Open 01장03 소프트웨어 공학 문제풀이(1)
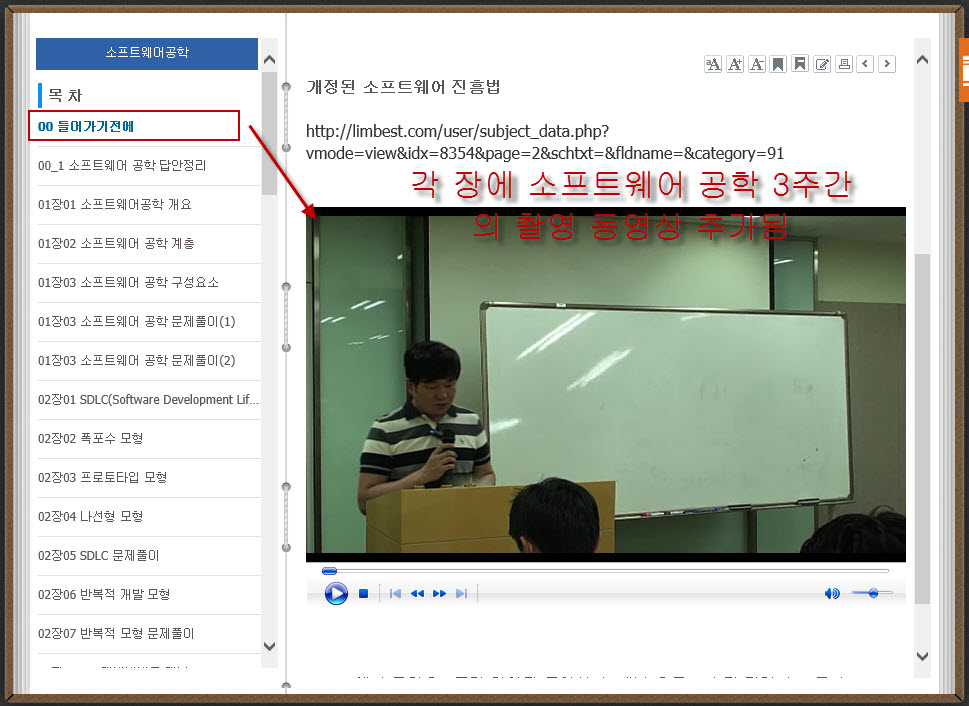The height and width of the screenshot is (706, 969). tap(149, 321)
